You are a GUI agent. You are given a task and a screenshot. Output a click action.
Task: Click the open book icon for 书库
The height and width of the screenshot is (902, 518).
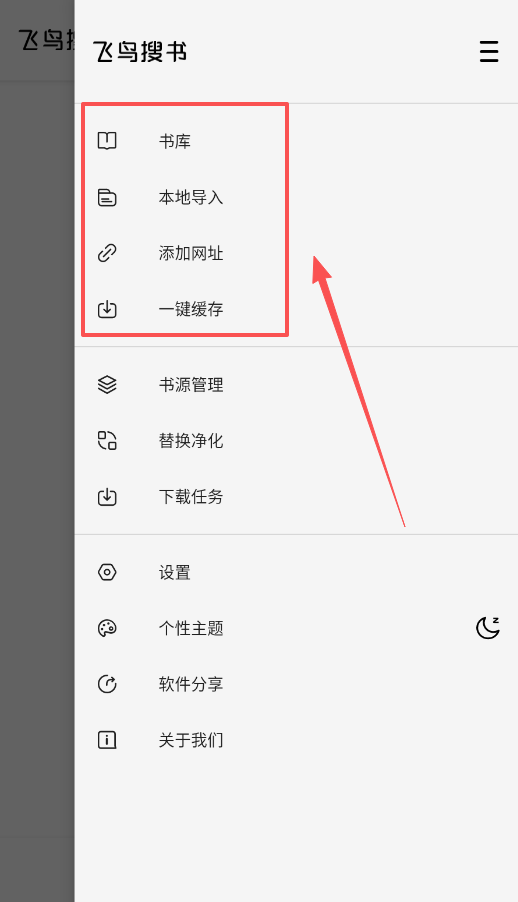tap(107, 141)
